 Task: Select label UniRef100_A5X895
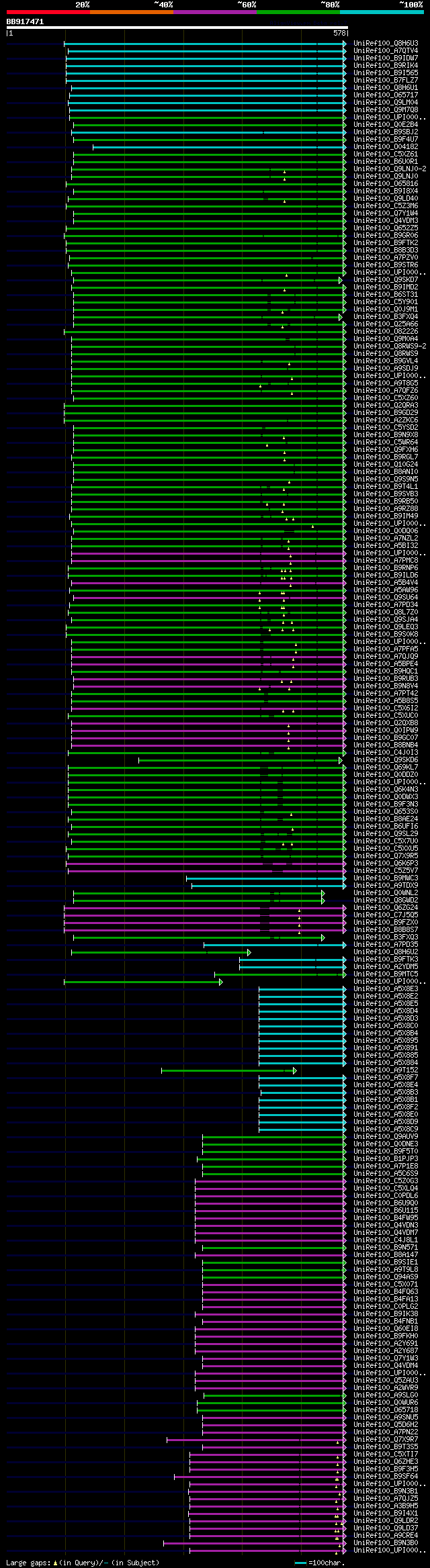[x=386, y=1040]
